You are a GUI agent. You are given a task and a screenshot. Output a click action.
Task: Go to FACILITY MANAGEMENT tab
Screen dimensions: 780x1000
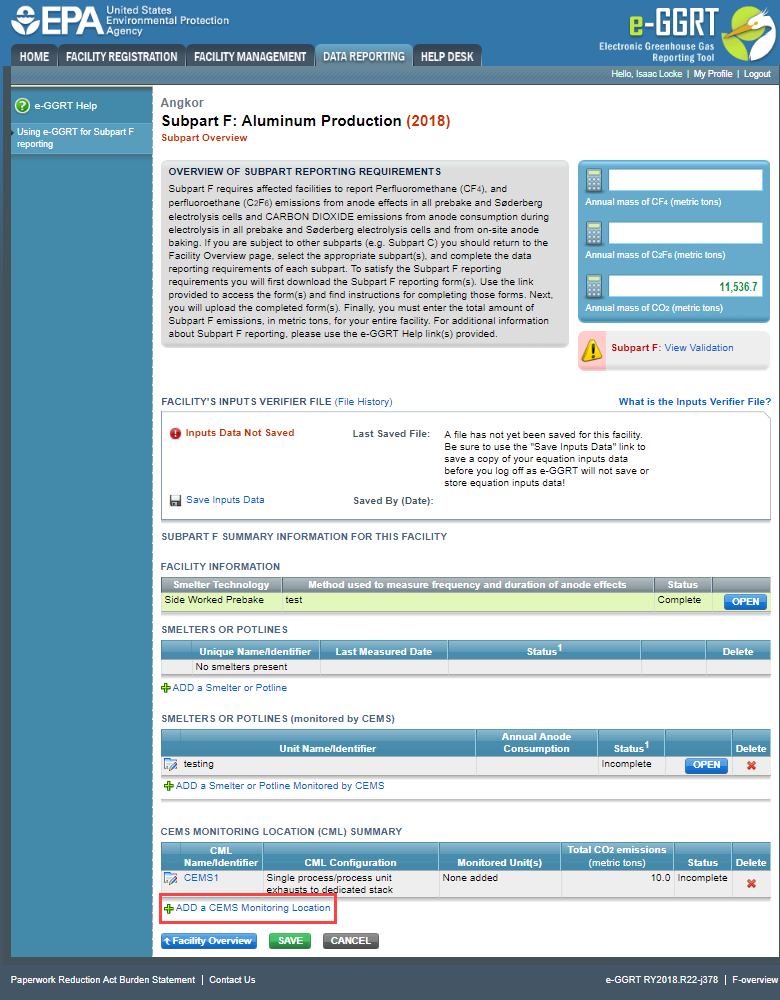click(250, 57)
